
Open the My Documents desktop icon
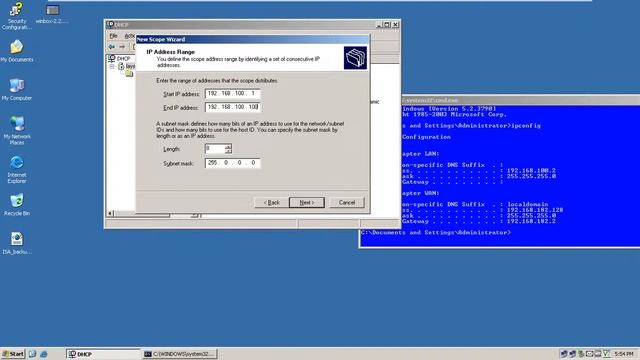pos(17,51)
